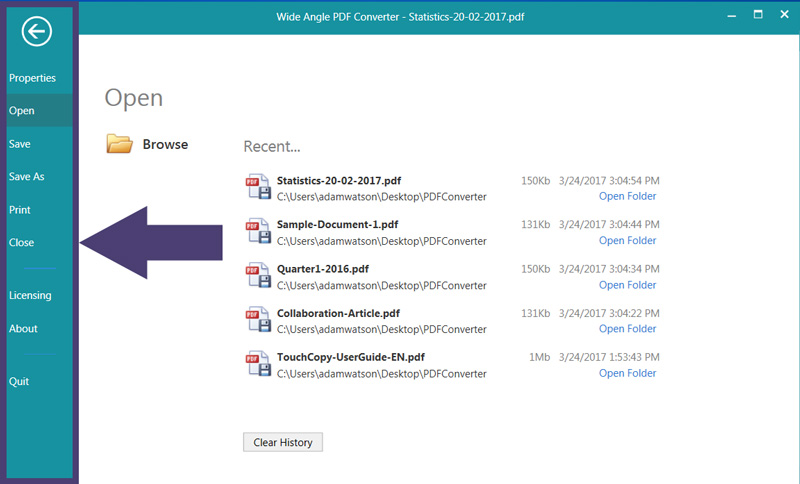
Task: Close the PDF Converter window
Action: [x=785, y=15]
